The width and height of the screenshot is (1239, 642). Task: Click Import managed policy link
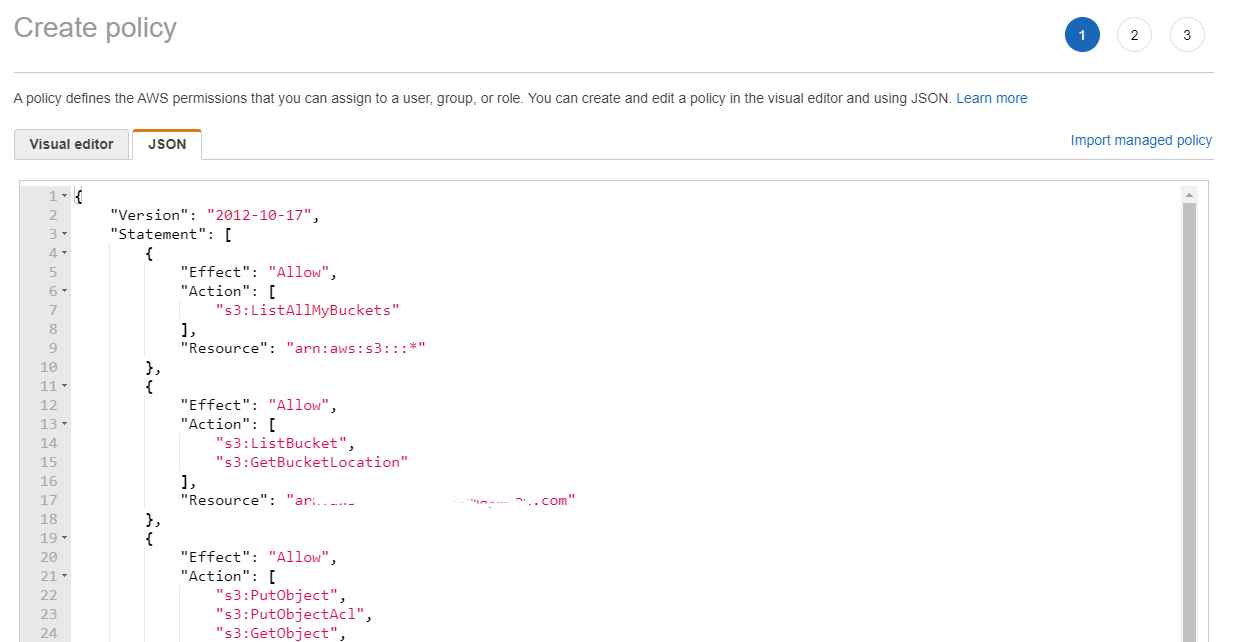[1141, 140]
